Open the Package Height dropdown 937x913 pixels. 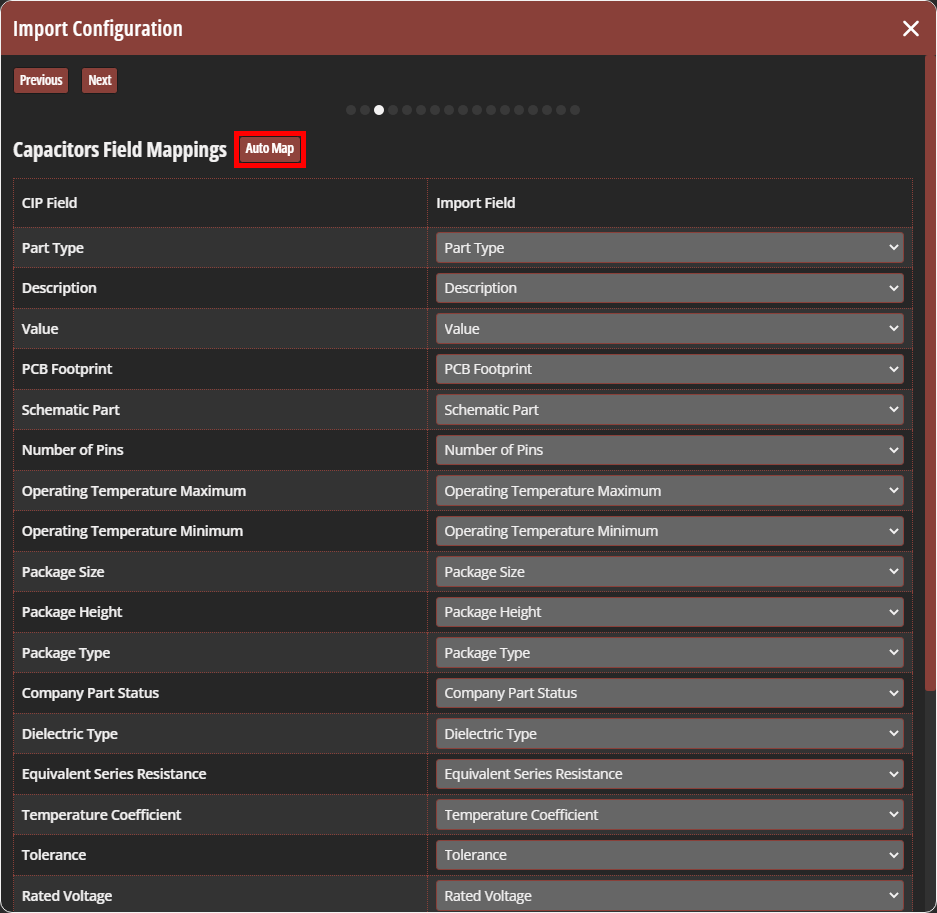[x=668, y=612]
